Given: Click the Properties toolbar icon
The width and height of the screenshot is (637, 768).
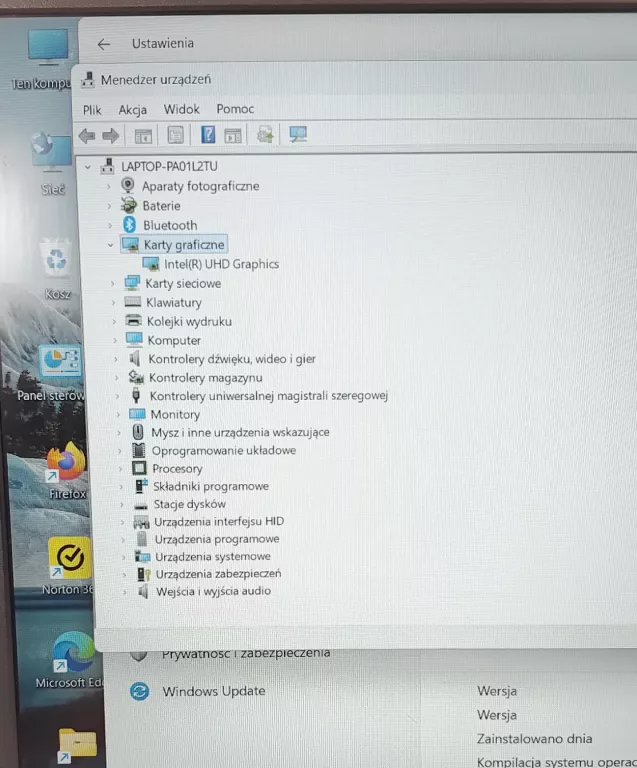Looking at the screenshot, I should pos(175,135).
